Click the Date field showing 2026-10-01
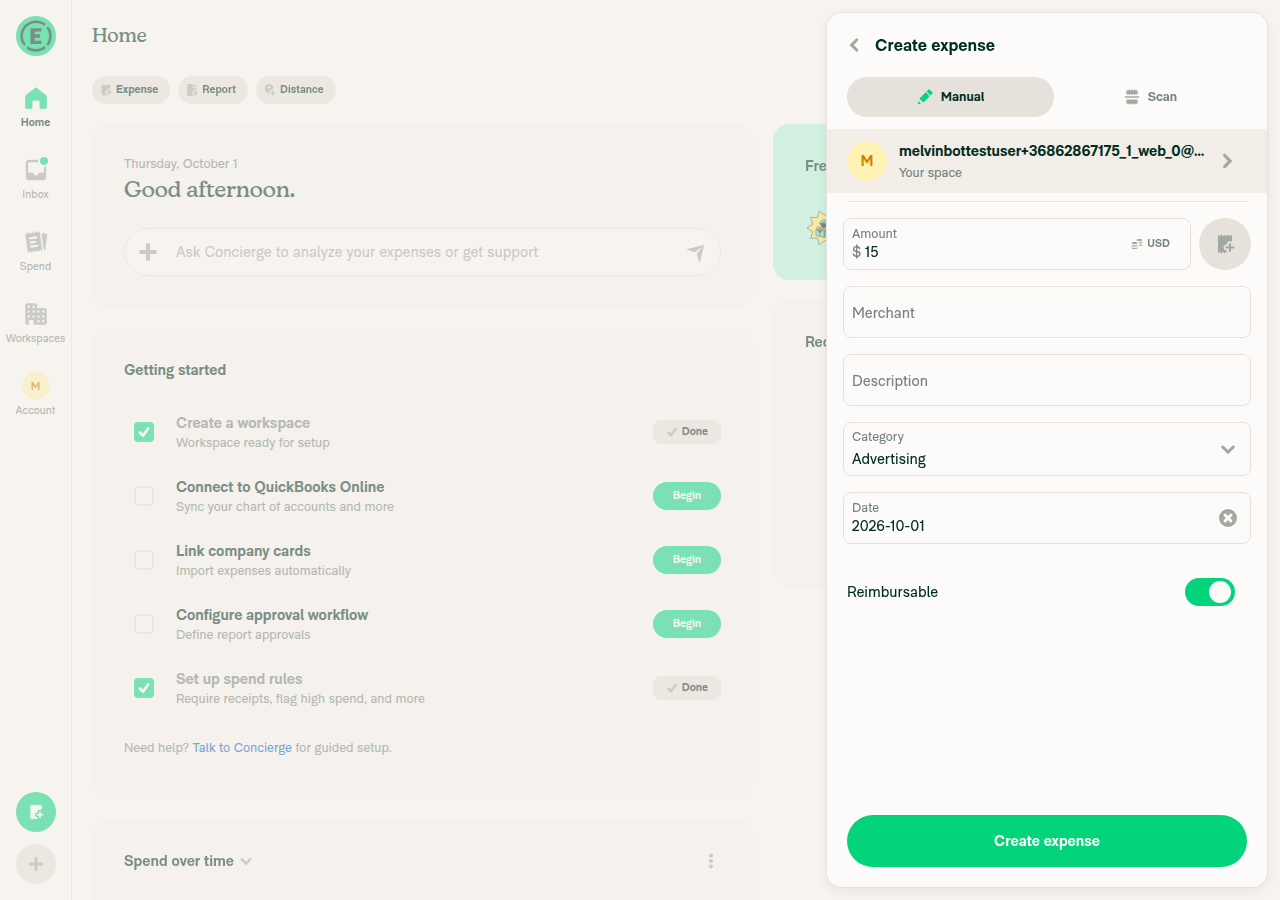 click(x=1047, y=518)
